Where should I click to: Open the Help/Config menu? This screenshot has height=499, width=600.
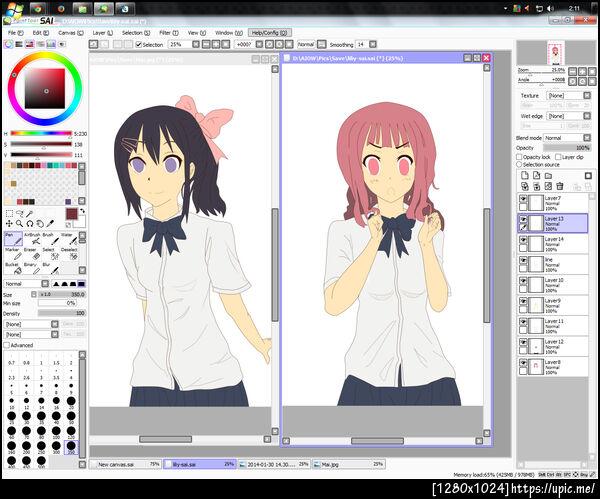point(269,33)
